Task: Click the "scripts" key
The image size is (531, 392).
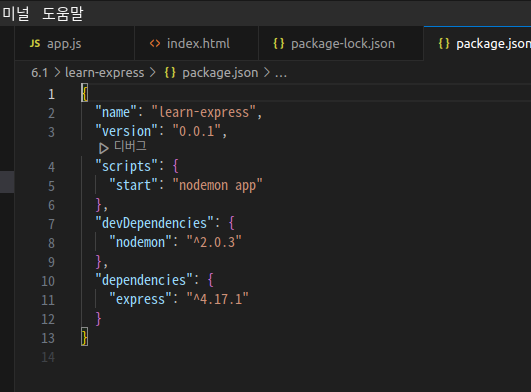Action: 127,167
